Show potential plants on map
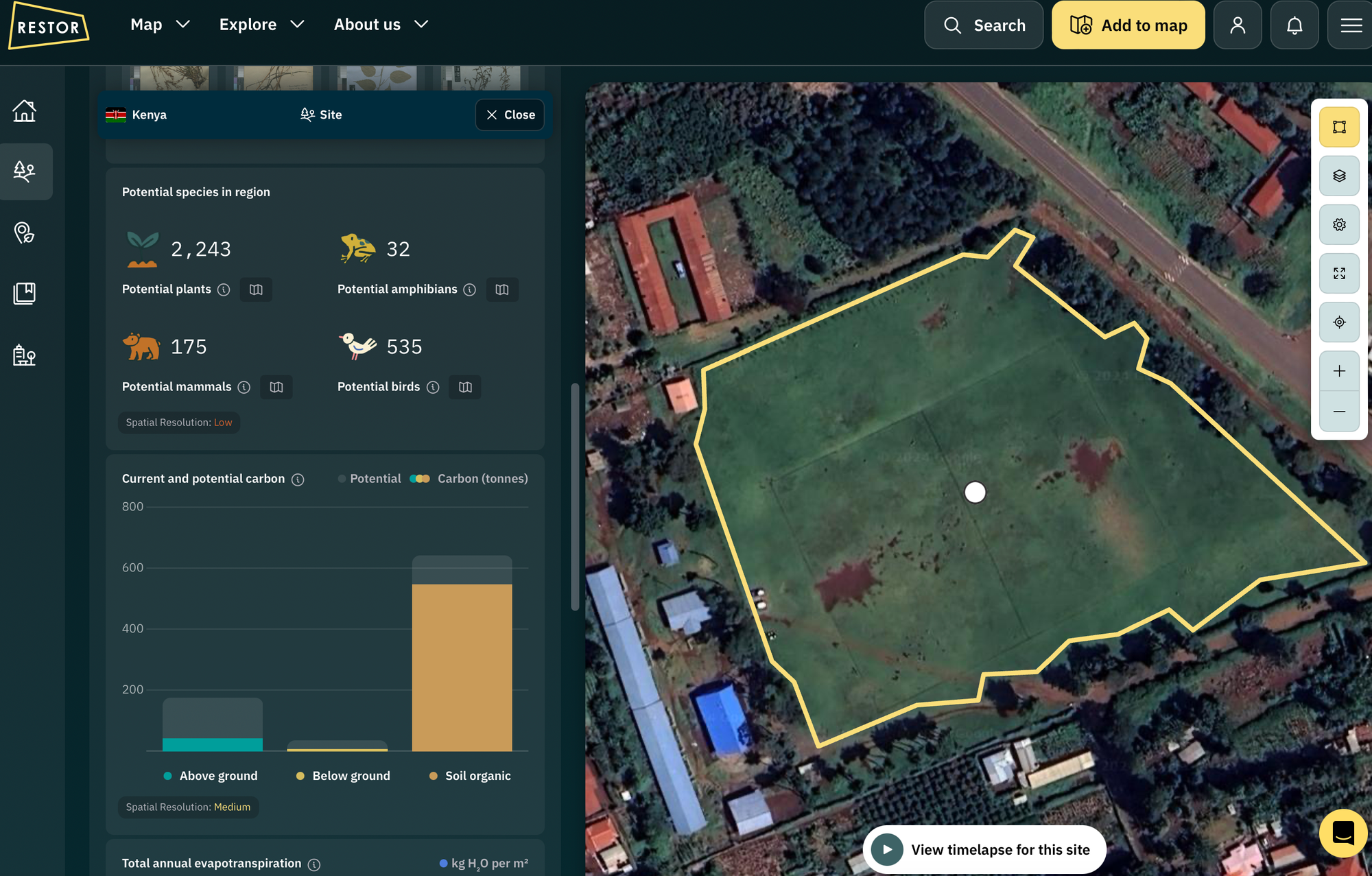Screen dimensions: 1372x876 [x=256, y=289]
